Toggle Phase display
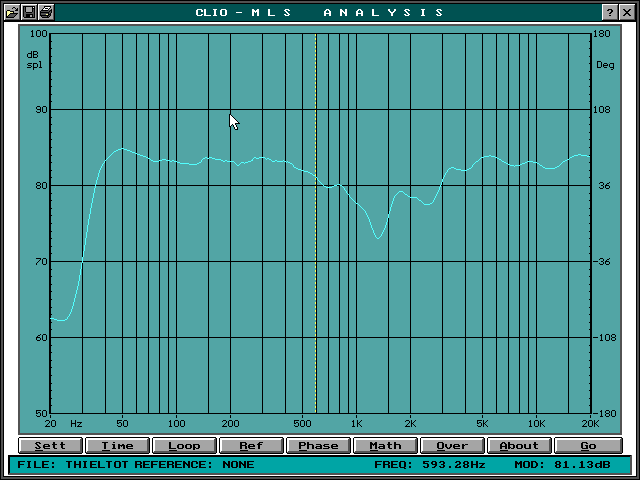 [x=318, y=445]
